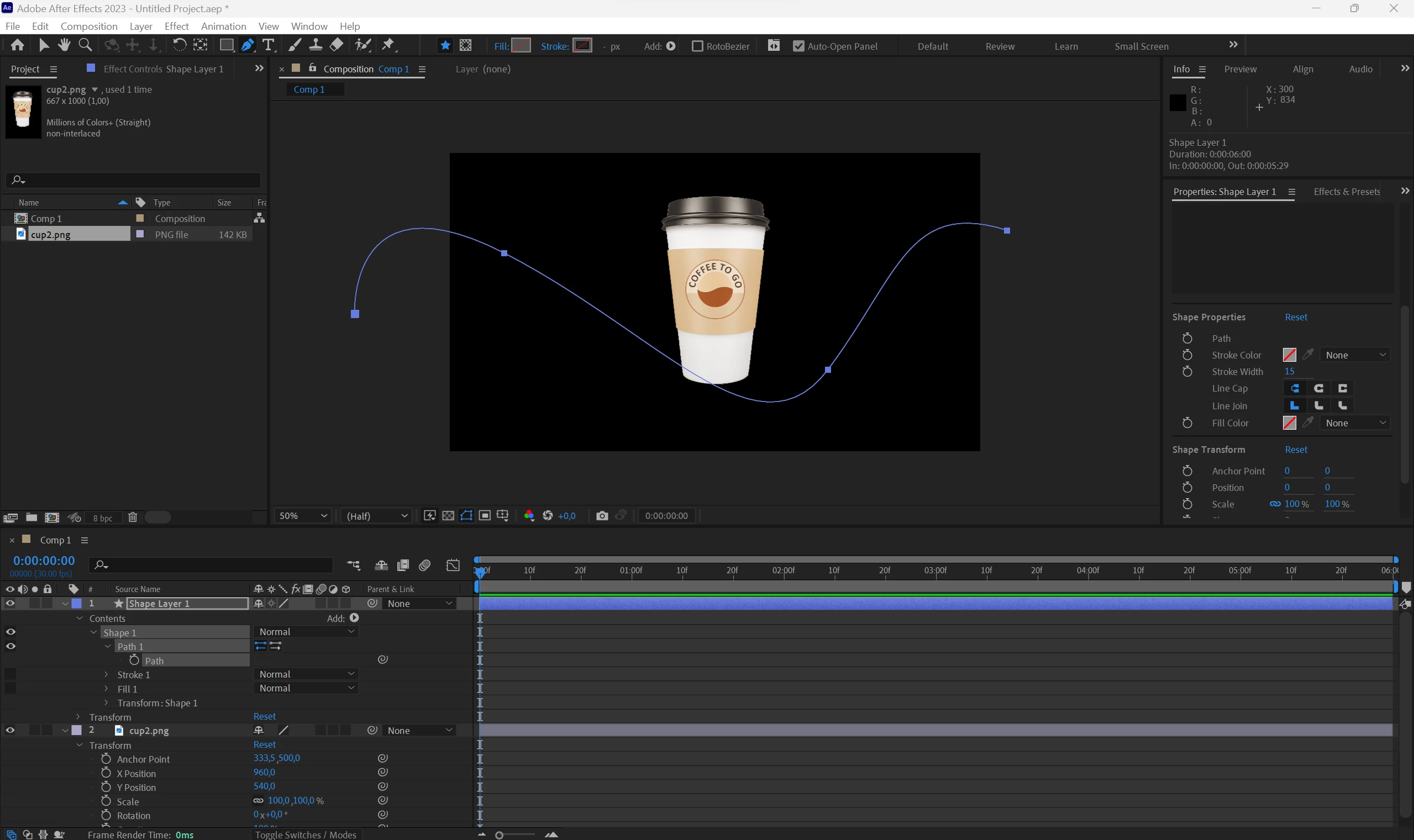The height and width of the screenshot is (840, 1414).
Task: Click the Stroke Color swatch in Properties
Action: tap(1289, 355)
